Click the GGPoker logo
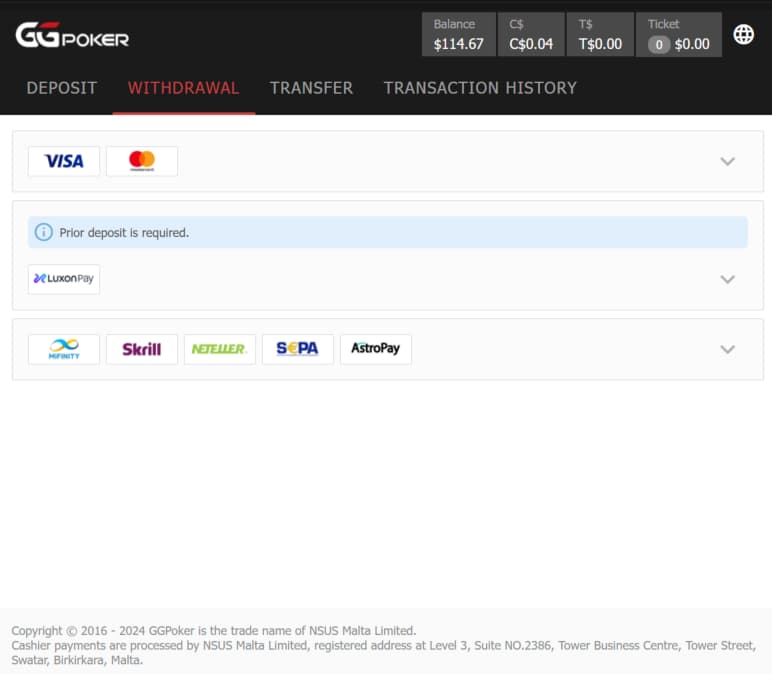This screenshot has width=772, height=674. (72, 35)
